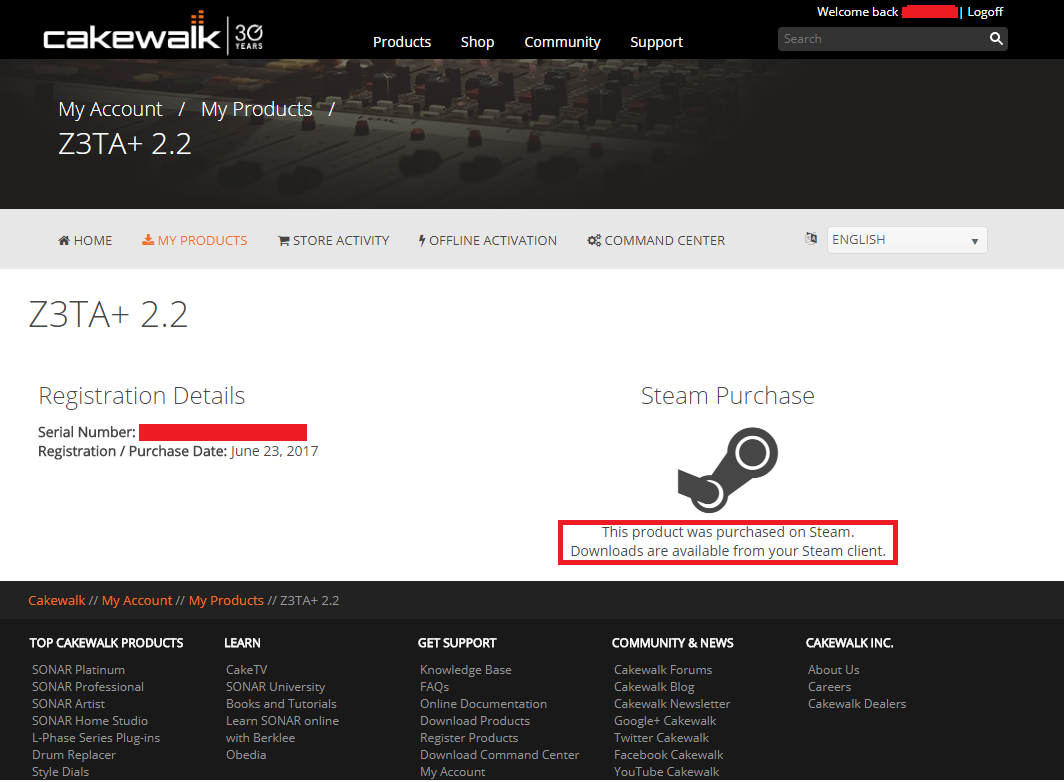The image size is (1064, 782).
Task: Open the Twitter Cakewalk link
Action: click(662, 737)
